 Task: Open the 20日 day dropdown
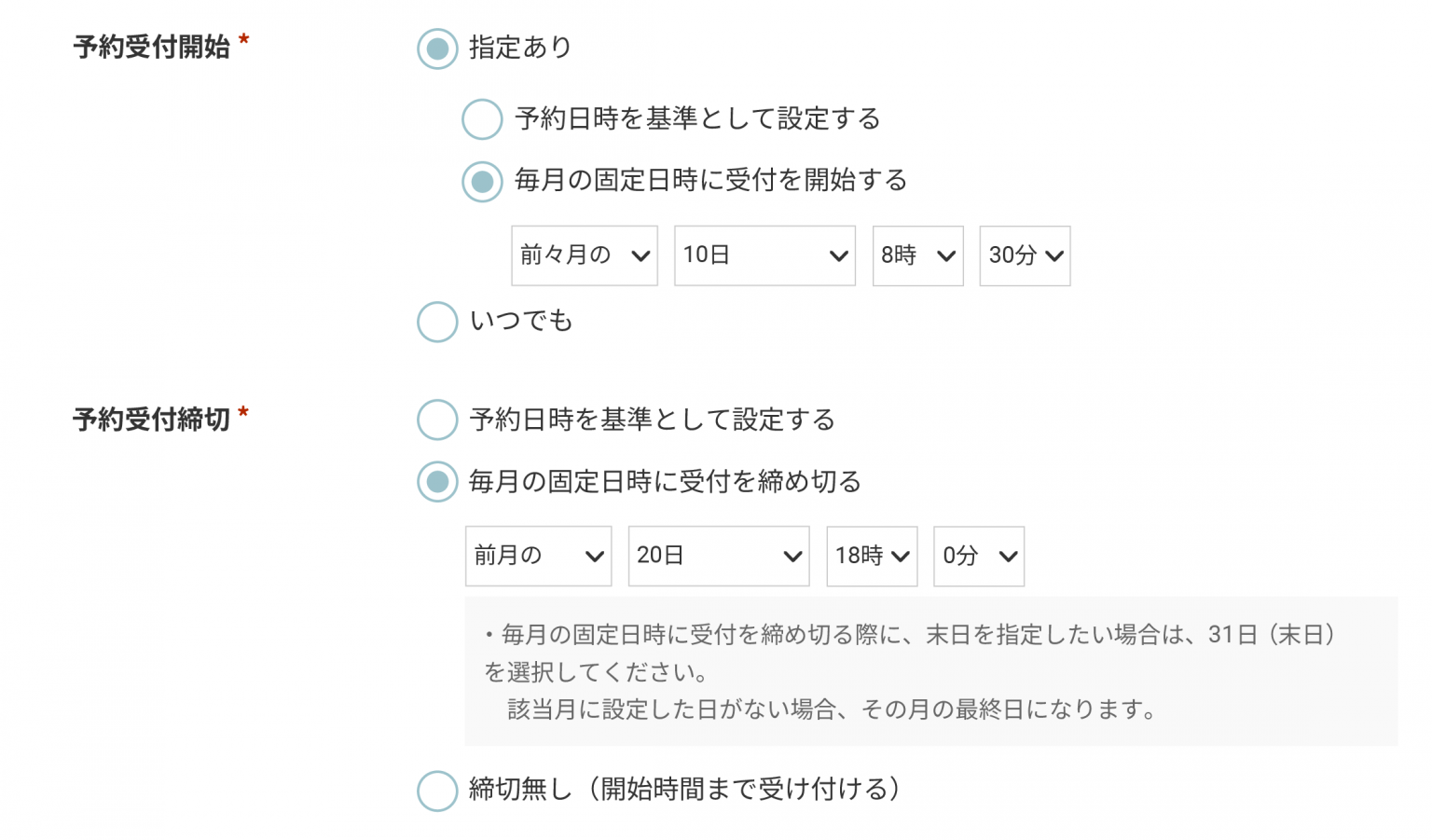click(719, 557)
